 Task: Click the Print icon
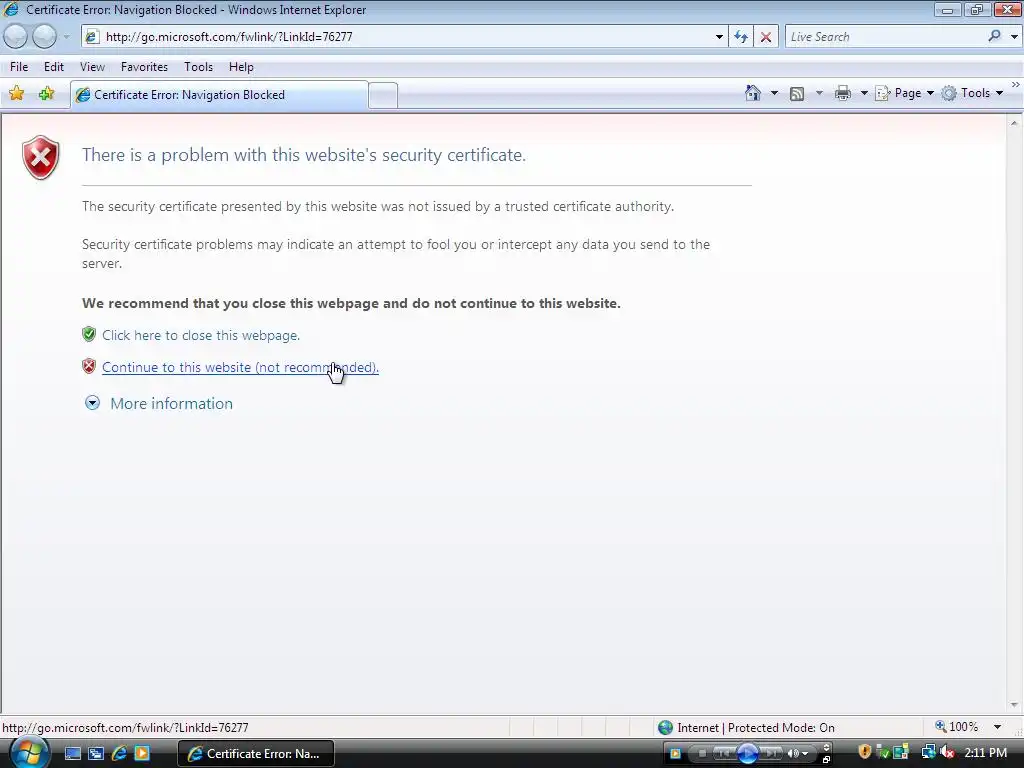click(843, 93)
